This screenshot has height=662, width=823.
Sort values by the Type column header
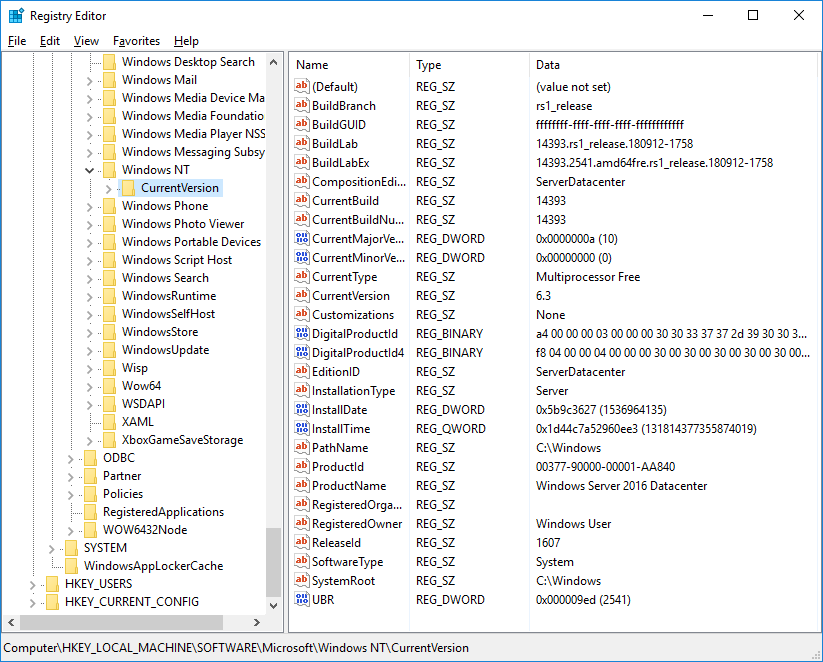click(469, 65)
